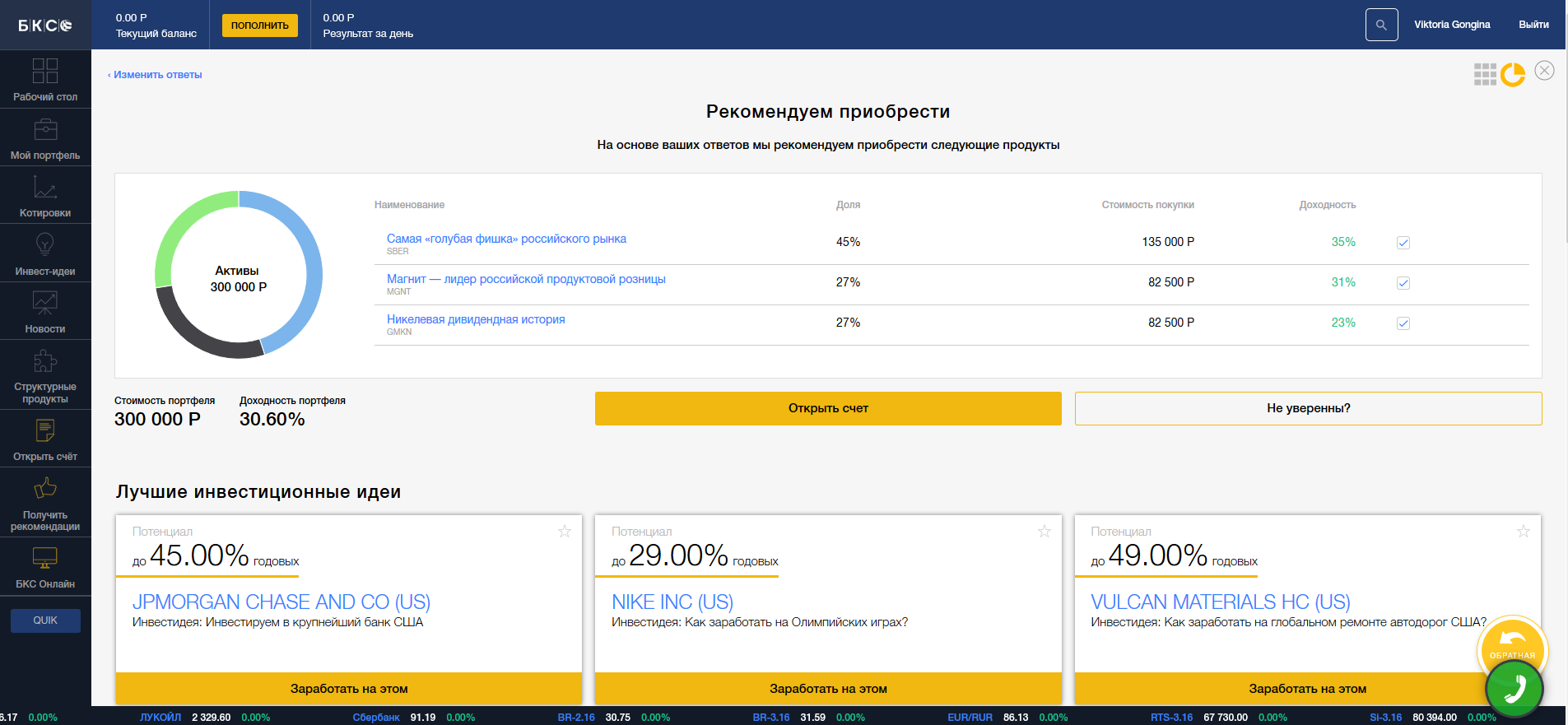Screen dimensions: 1568x725
Task: Click the Стоимость покупки column header
Action: tap(1147, 205)
